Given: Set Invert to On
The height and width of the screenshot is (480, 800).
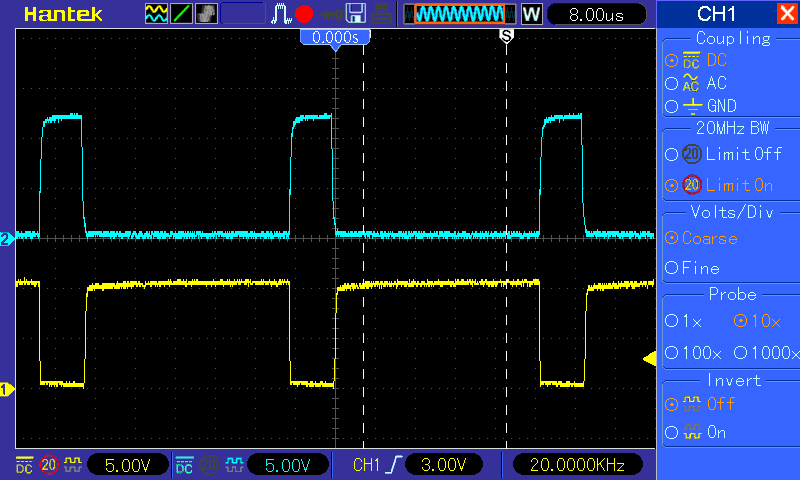Looking at the screenshot, I should pos(695,433).
